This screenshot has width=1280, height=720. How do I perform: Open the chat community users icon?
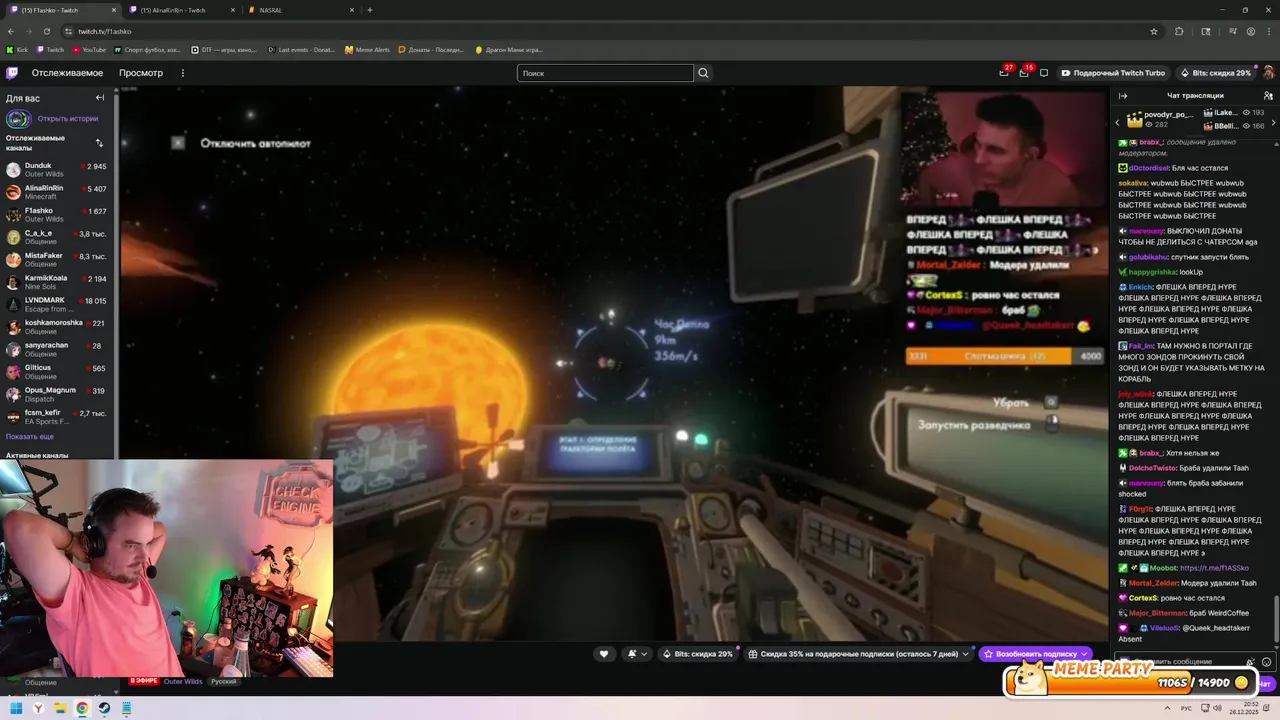(x=1268, y=96)
